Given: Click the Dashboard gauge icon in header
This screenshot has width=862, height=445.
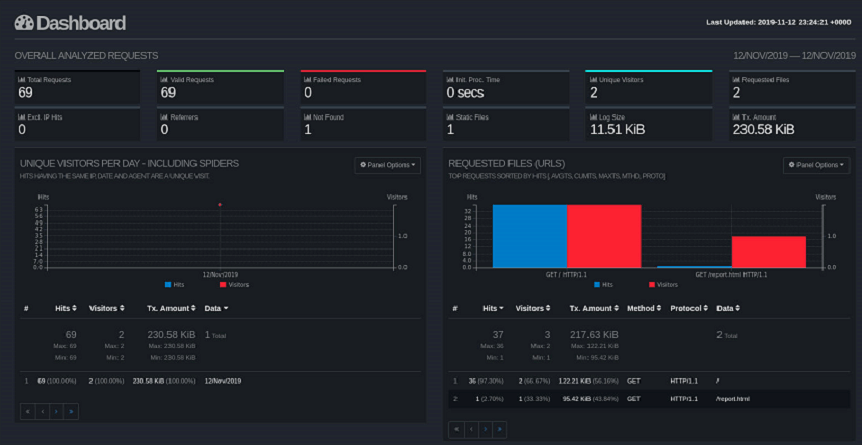Looking at the screenshot, I should tap(24, 22).
